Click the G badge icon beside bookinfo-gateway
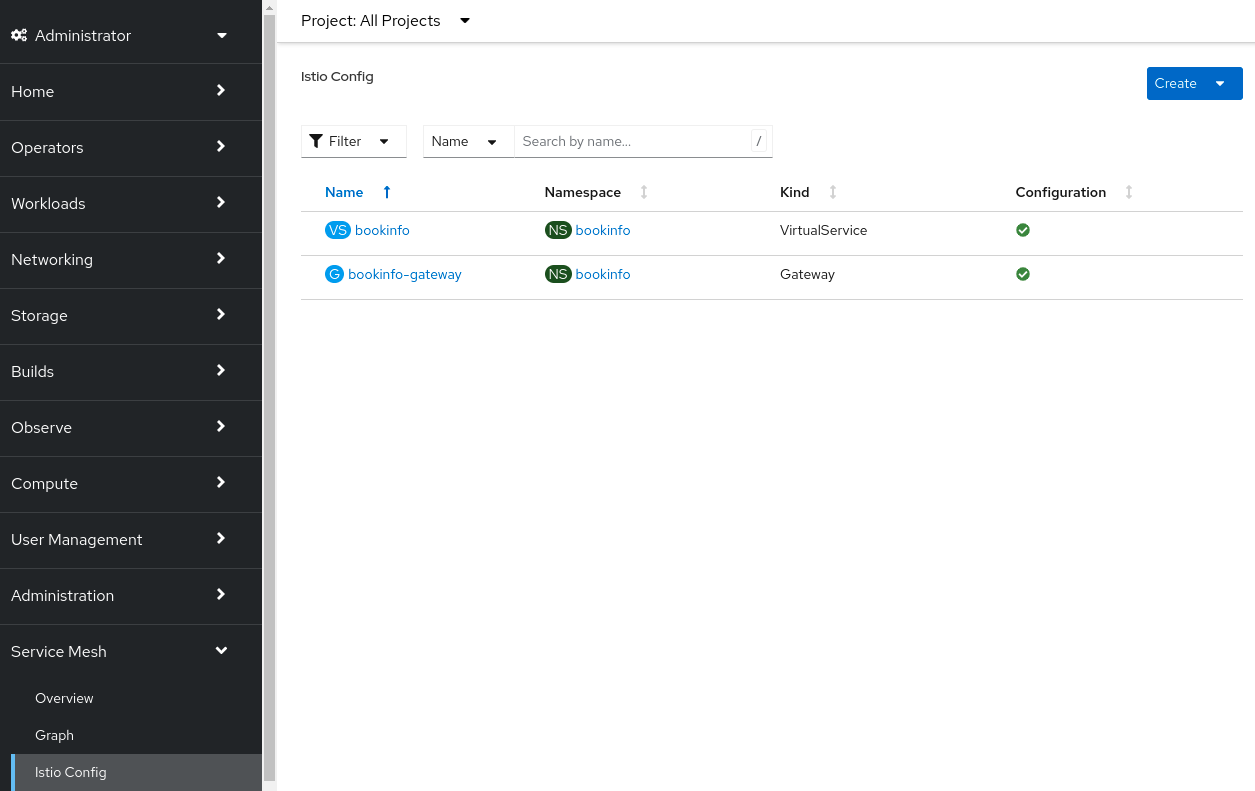This screenshot has height=791, width=1255. (334, 274)
